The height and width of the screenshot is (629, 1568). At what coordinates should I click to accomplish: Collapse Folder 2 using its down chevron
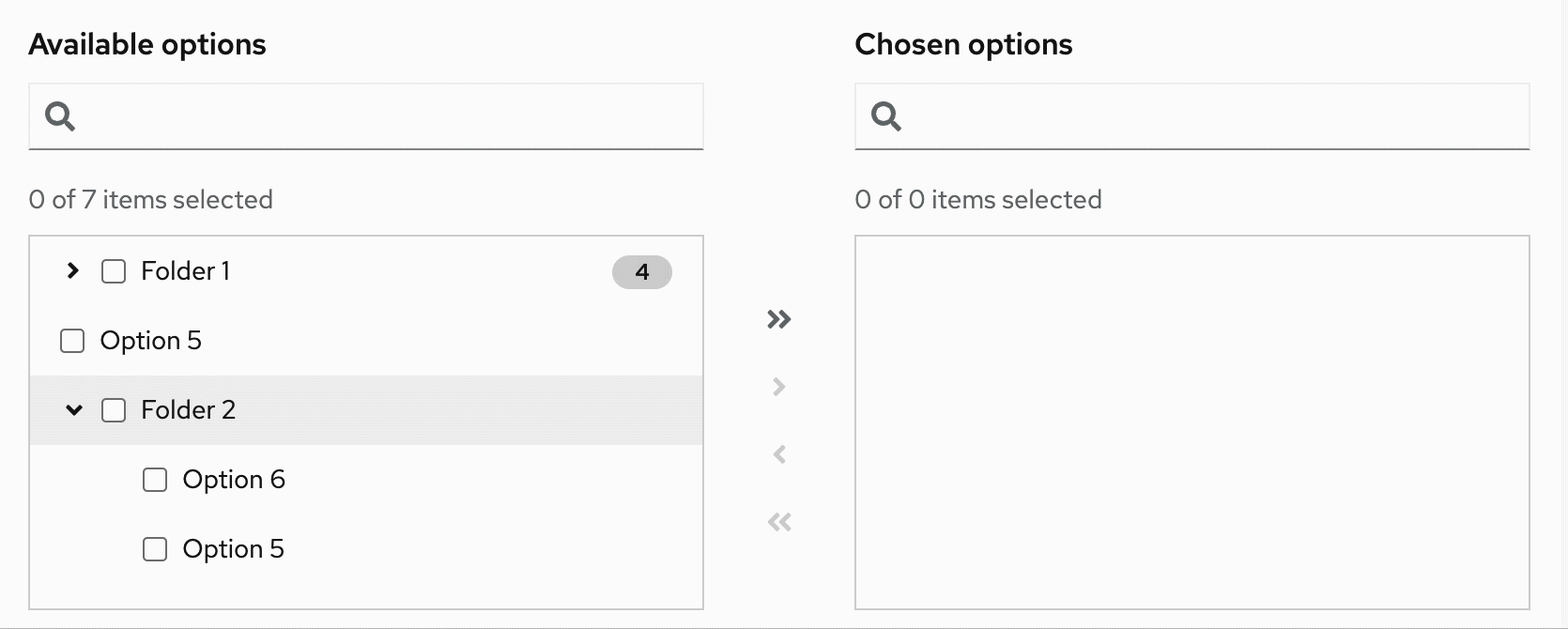coord(74,410)
